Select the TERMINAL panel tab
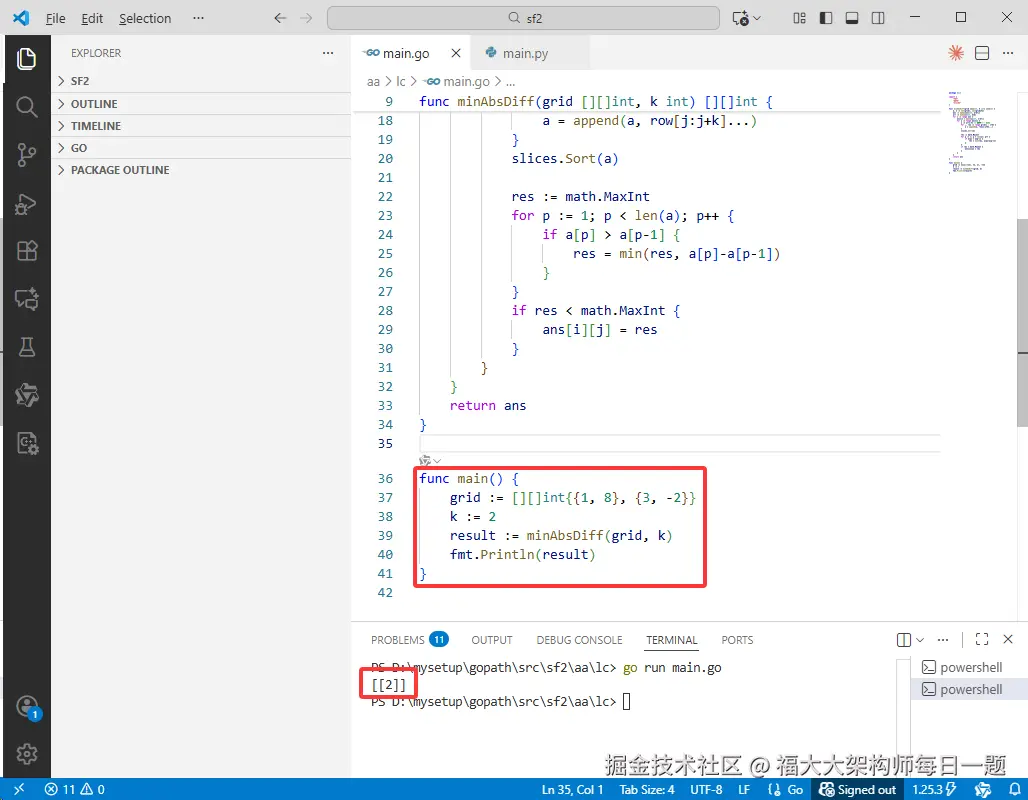Viewport: 1028px width, 800px height. tap(671, 639)
